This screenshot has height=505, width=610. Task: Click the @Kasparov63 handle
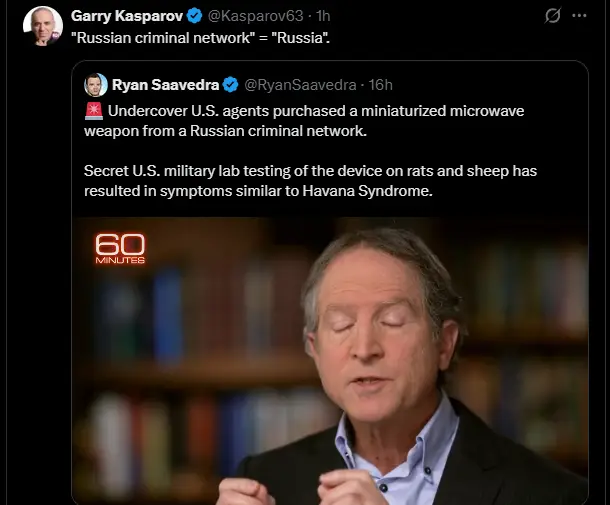pos(255,16)
